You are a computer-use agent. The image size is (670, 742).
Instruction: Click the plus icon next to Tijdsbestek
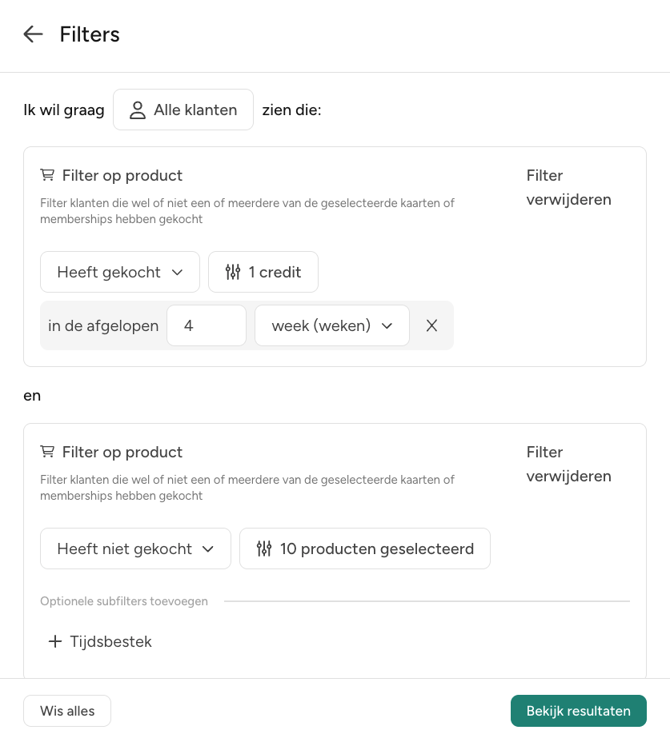[55, 641]
